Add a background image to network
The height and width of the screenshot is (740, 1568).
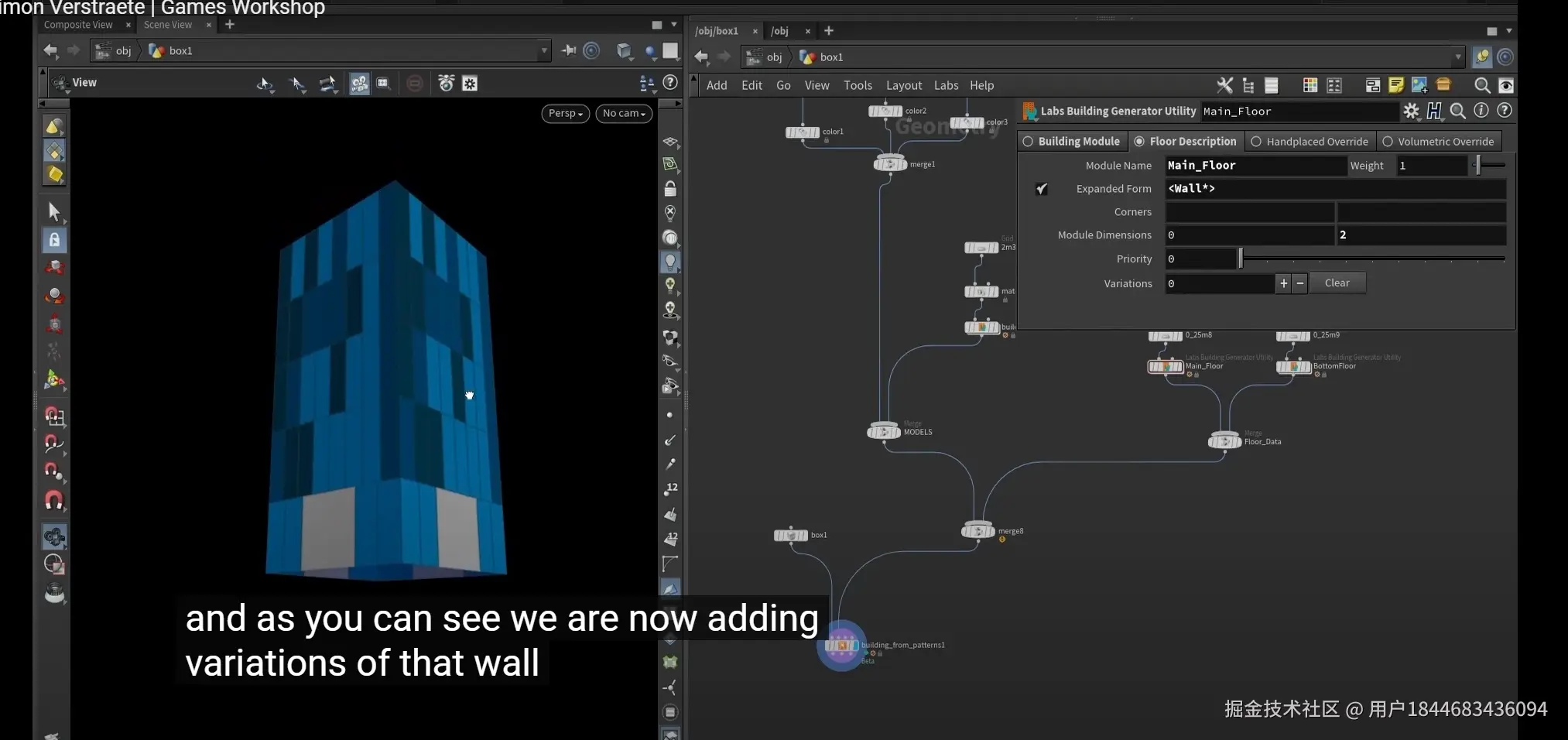click(1419, 85)
